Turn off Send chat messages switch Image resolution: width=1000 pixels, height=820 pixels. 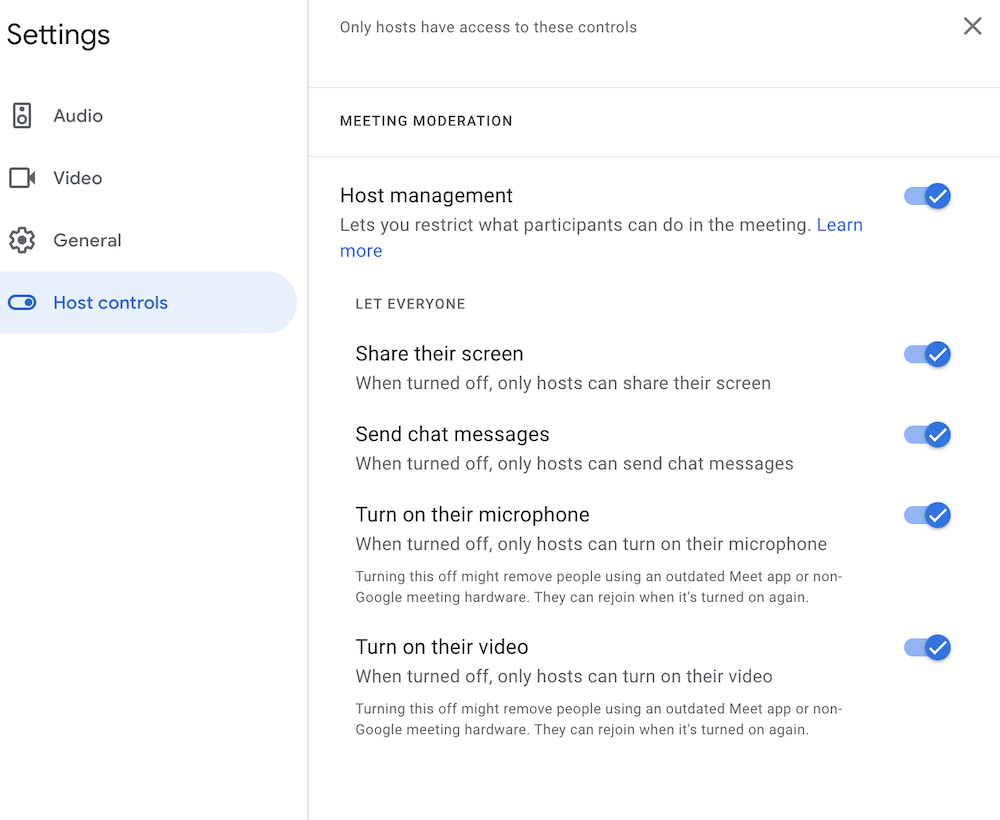927,434
